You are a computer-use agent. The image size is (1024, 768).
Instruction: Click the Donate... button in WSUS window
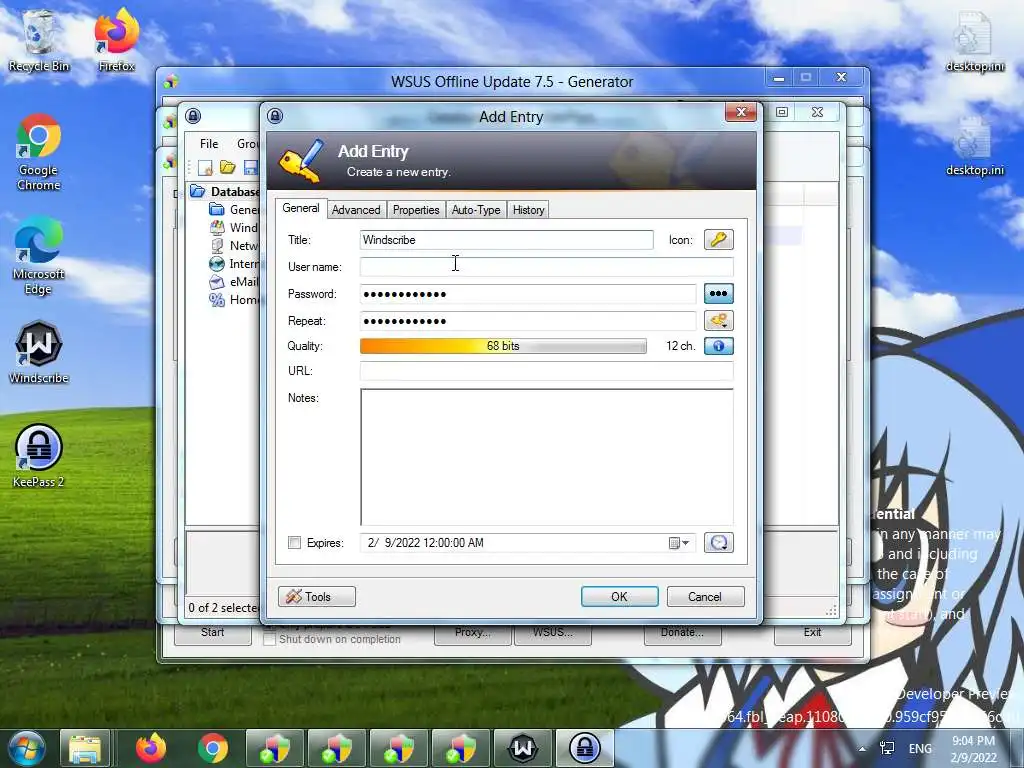coord(682,633)
